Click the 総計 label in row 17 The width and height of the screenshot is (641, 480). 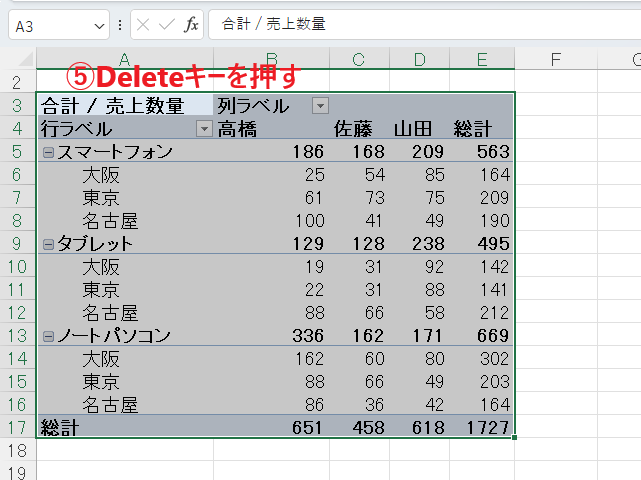[59, 428]
